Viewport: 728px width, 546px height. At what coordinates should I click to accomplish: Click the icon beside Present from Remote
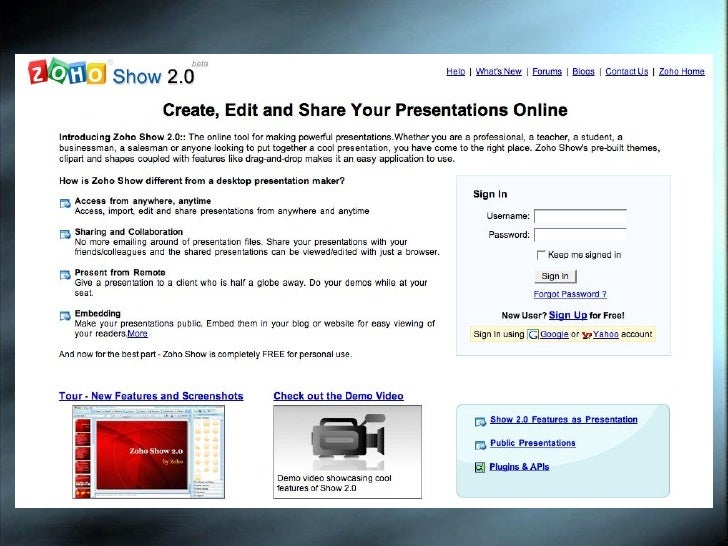(65, 275)
